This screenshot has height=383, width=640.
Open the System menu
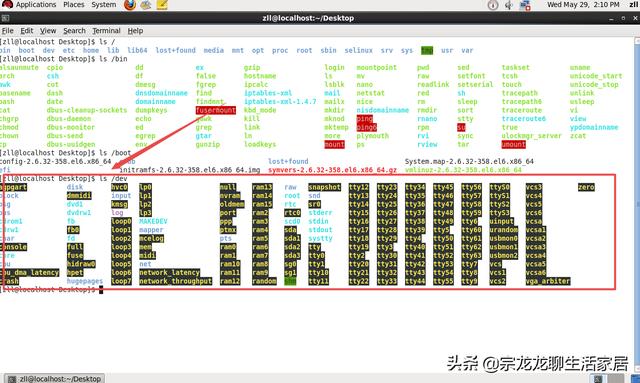[104, 5]
